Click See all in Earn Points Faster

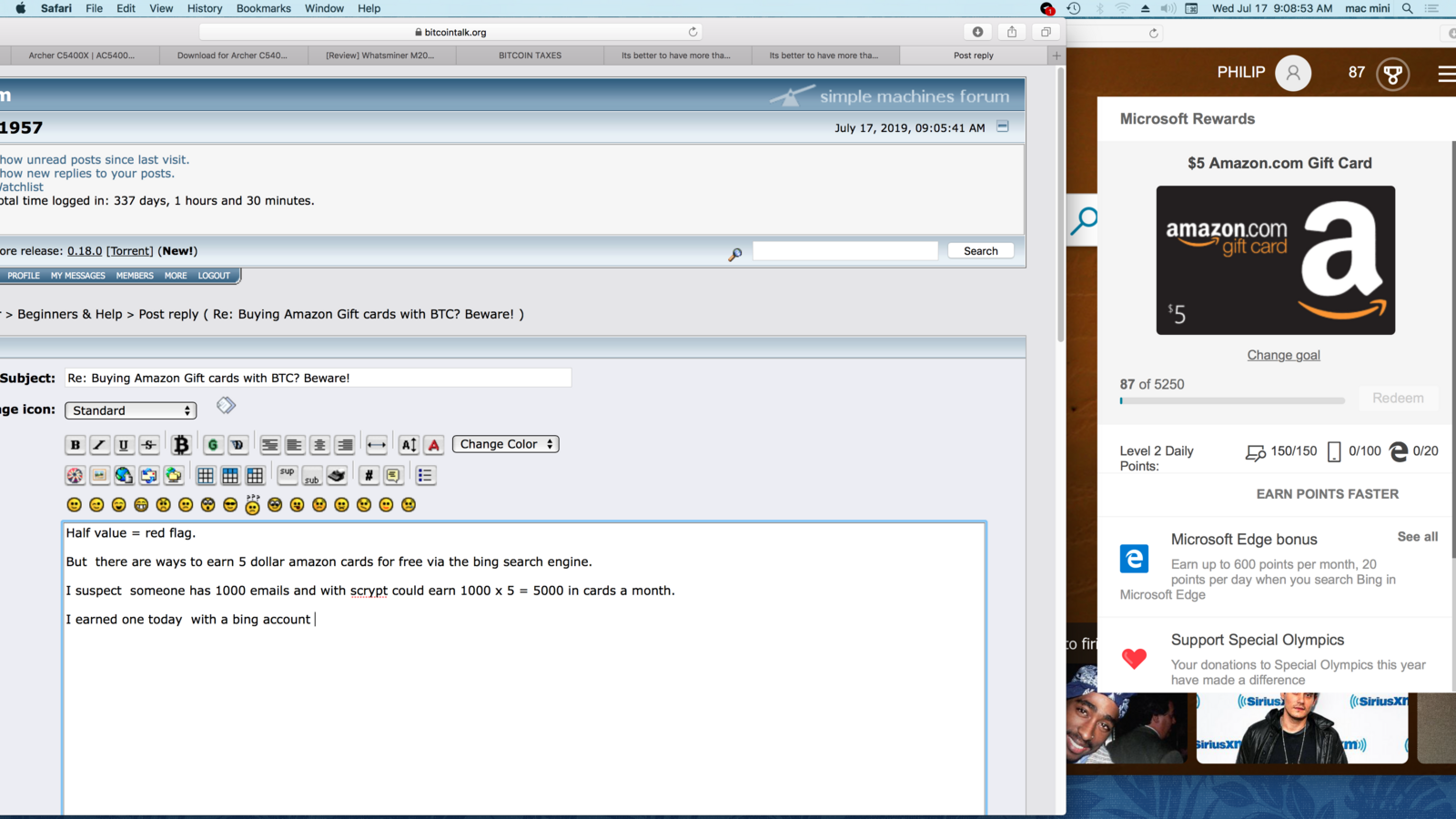click(1418, 537)
